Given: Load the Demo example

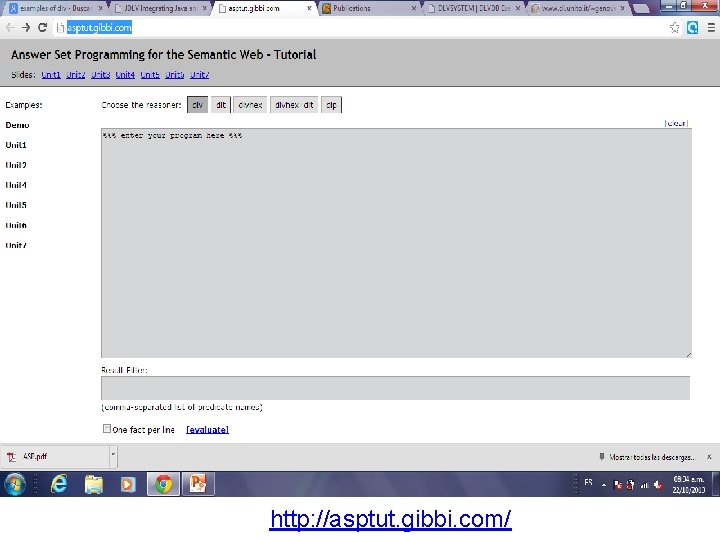Looking at the screenshot, I should click(x=17, y=125).
